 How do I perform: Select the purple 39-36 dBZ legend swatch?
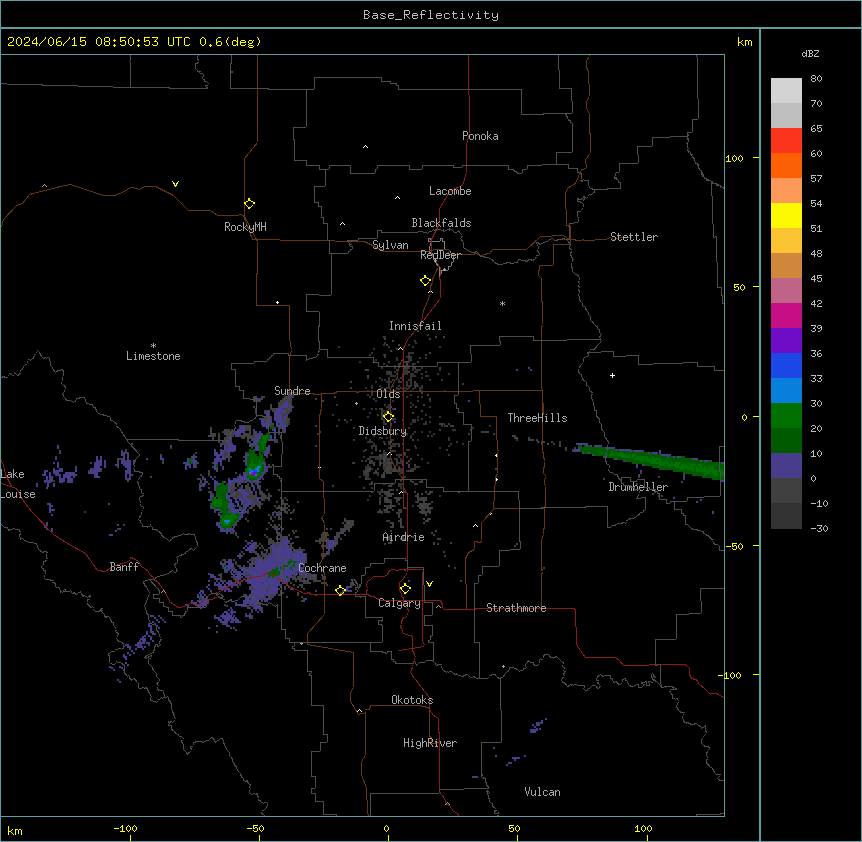pos(786,341)
